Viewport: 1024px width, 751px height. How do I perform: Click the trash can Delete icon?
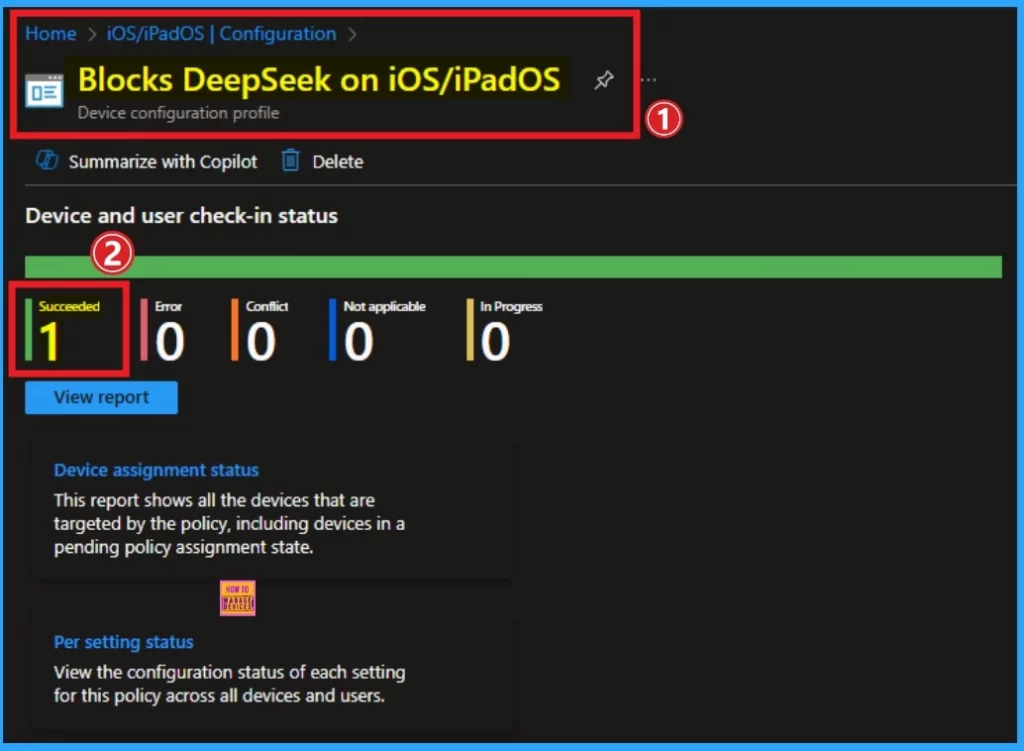click(290, 160)
